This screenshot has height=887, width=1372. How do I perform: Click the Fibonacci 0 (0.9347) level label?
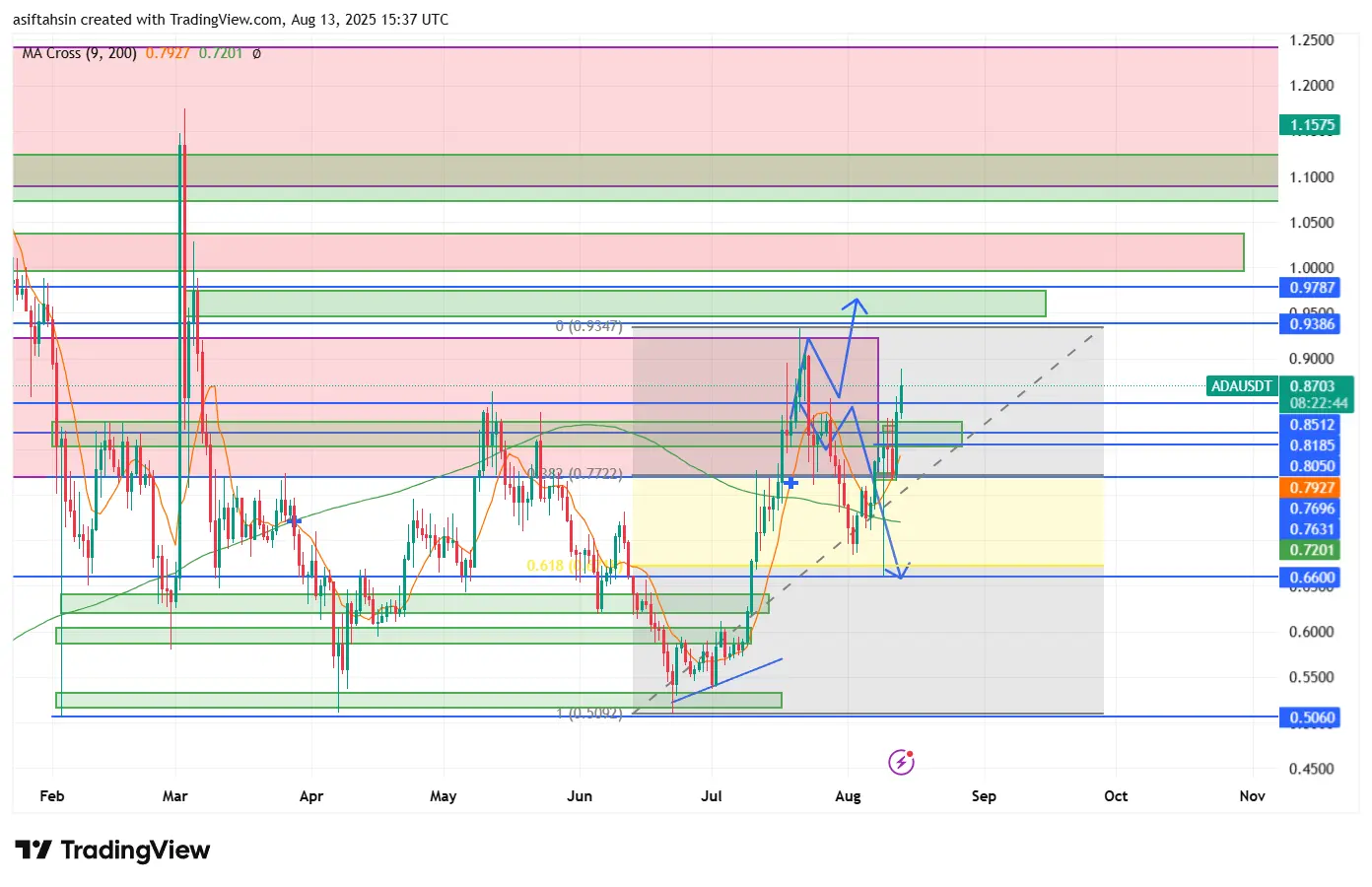point(588,326)
